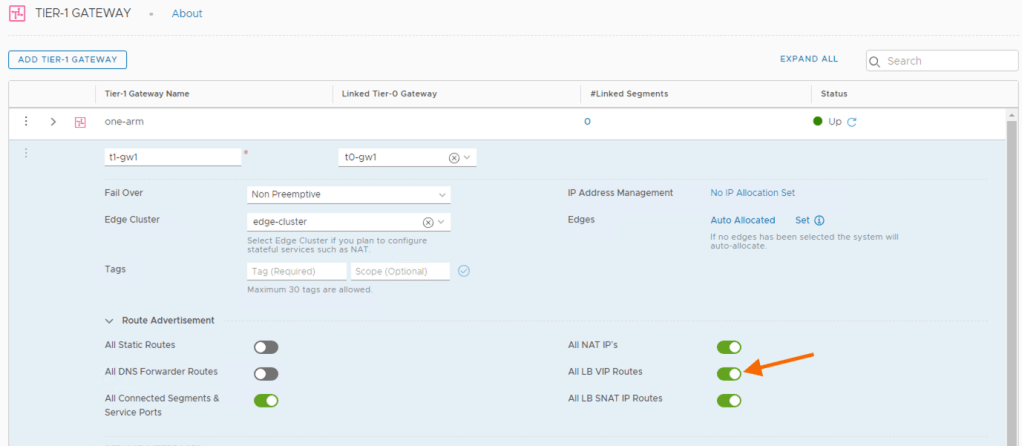Image resolution: width=1022 pixels, height=446 pixels.
Task: Disable the All LB VIP Routes toggle
Action: 729,373
